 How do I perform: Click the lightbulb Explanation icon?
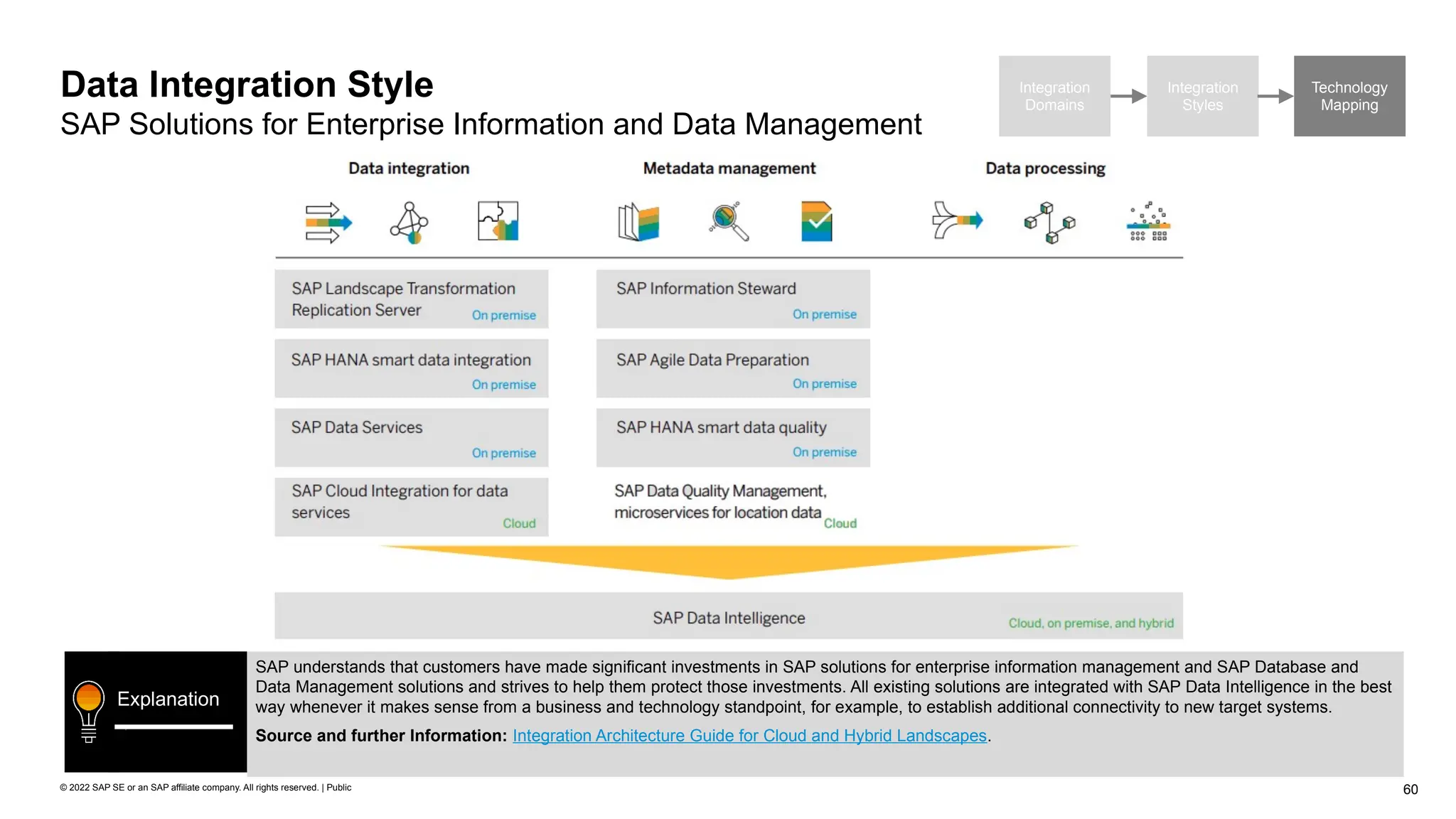(x=89, y=712)
